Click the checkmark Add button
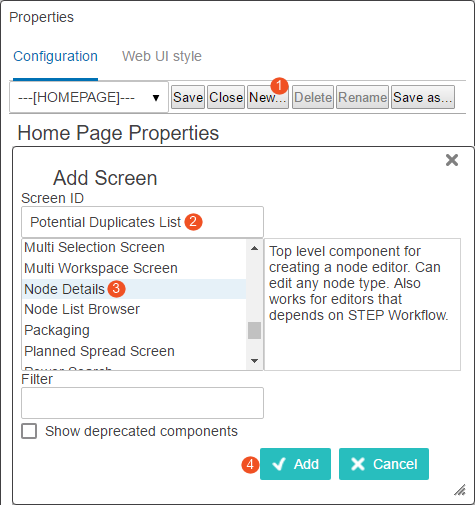This screenshot has height=505, width=475. click(295, 464)
